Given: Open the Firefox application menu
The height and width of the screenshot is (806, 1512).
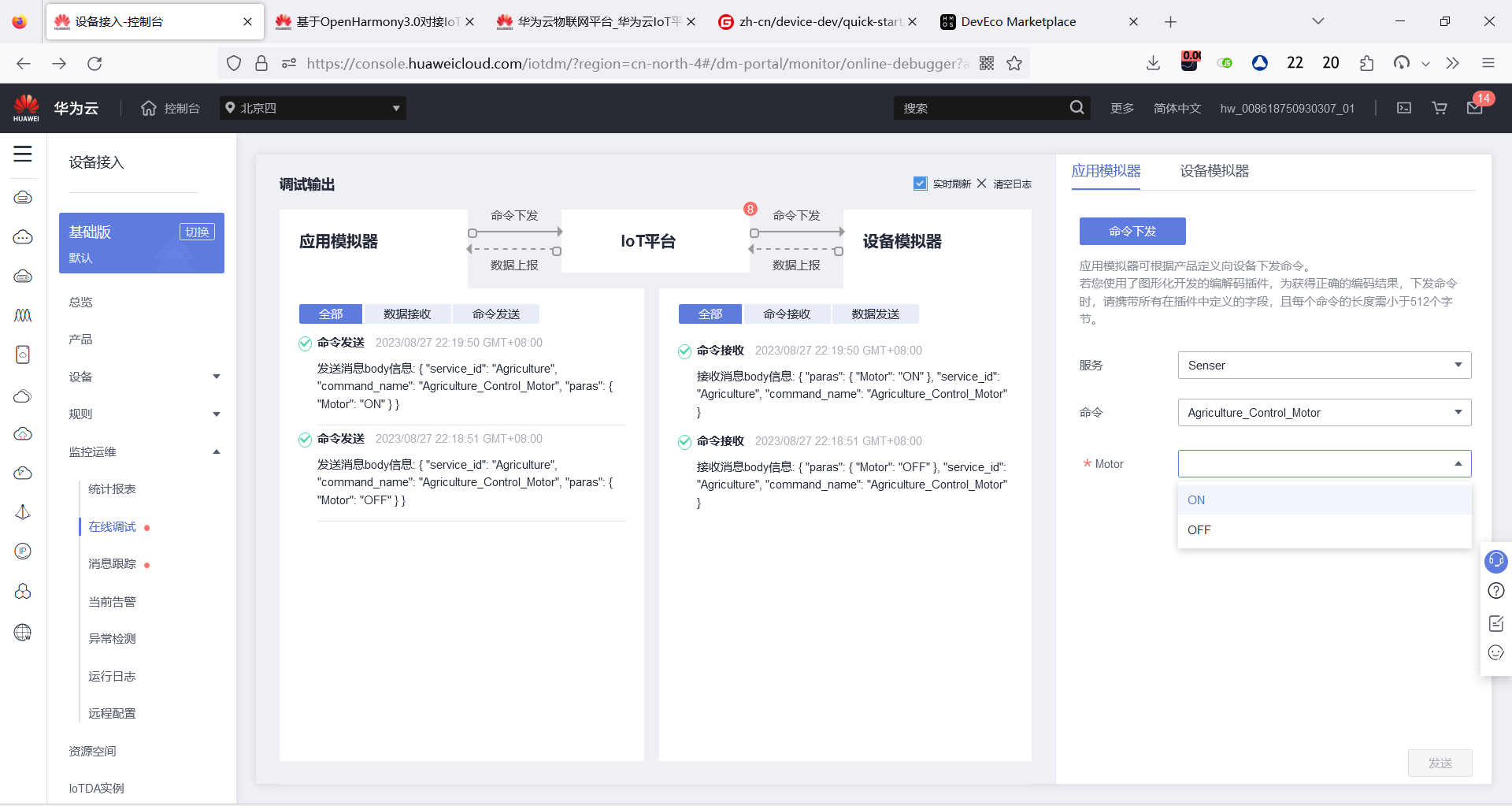Looking at the screenshot, I should 1488,63.
